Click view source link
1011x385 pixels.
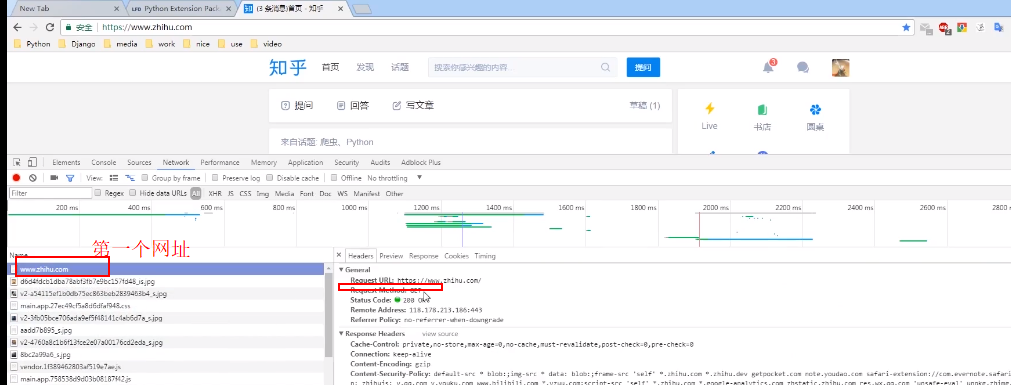[440, 333]
